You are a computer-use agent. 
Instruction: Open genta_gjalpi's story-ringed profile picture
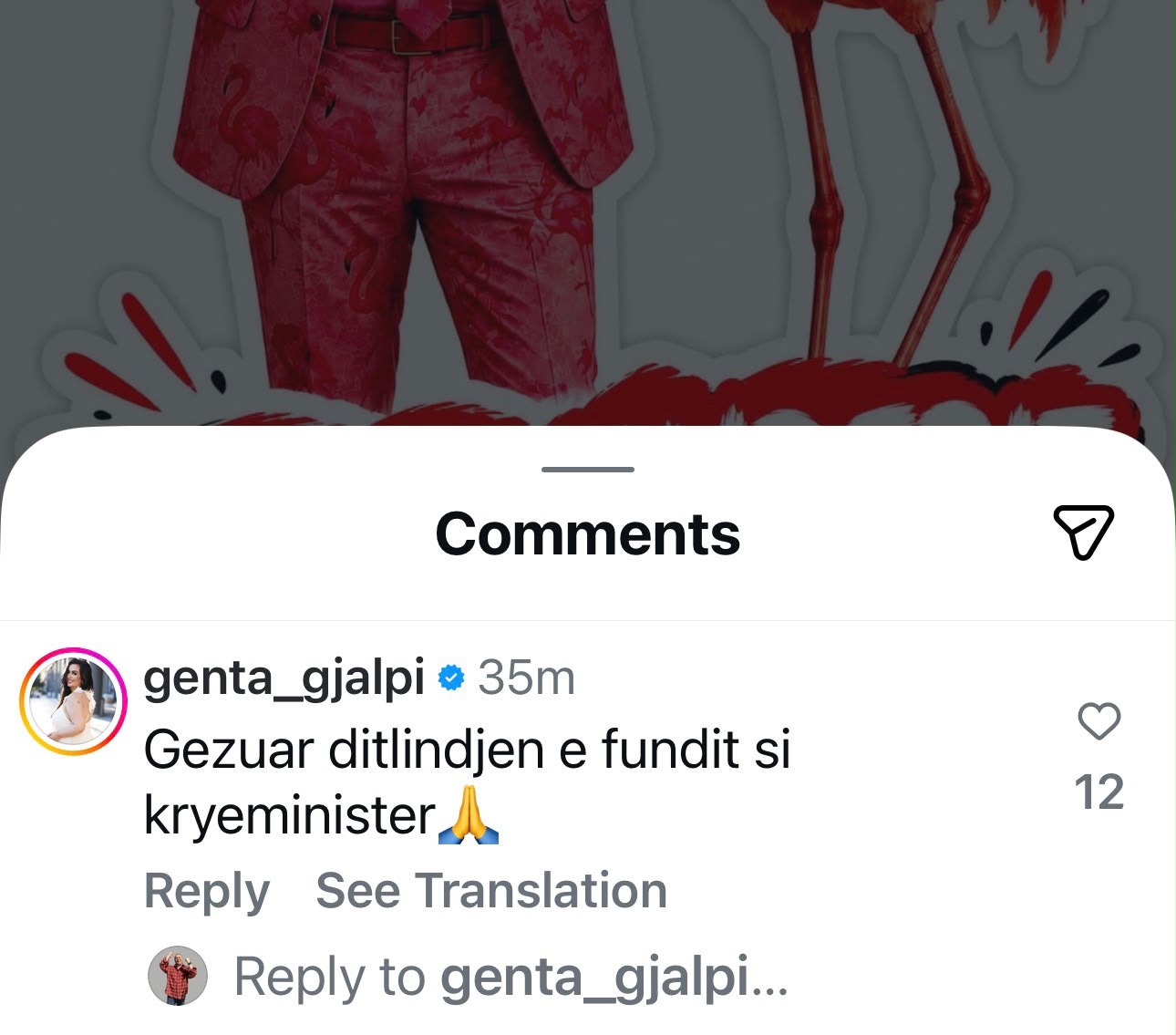73,701
